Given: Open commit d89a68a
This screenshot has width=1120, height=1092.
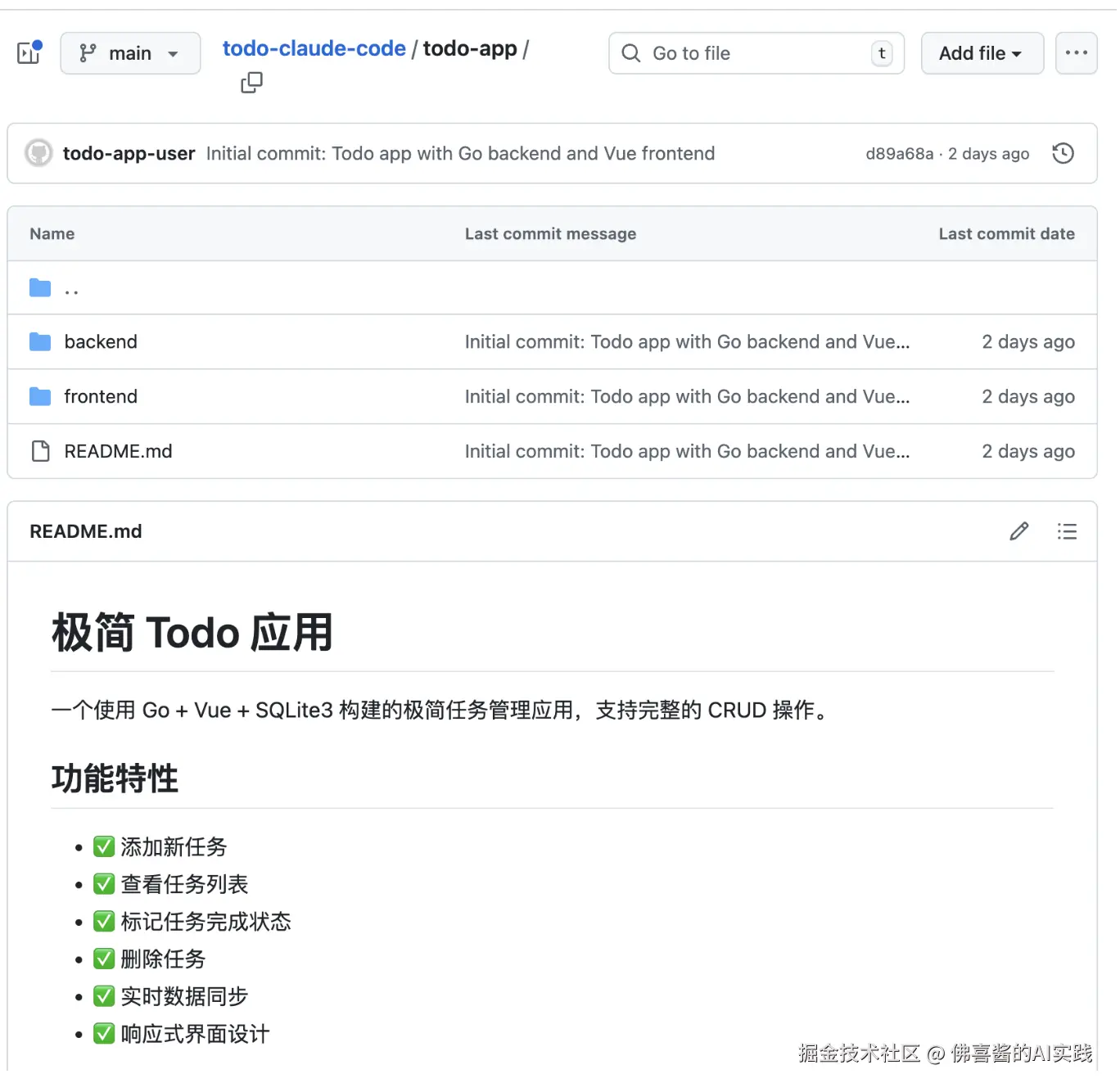Looking at the screenshot, I should point(899,154).
